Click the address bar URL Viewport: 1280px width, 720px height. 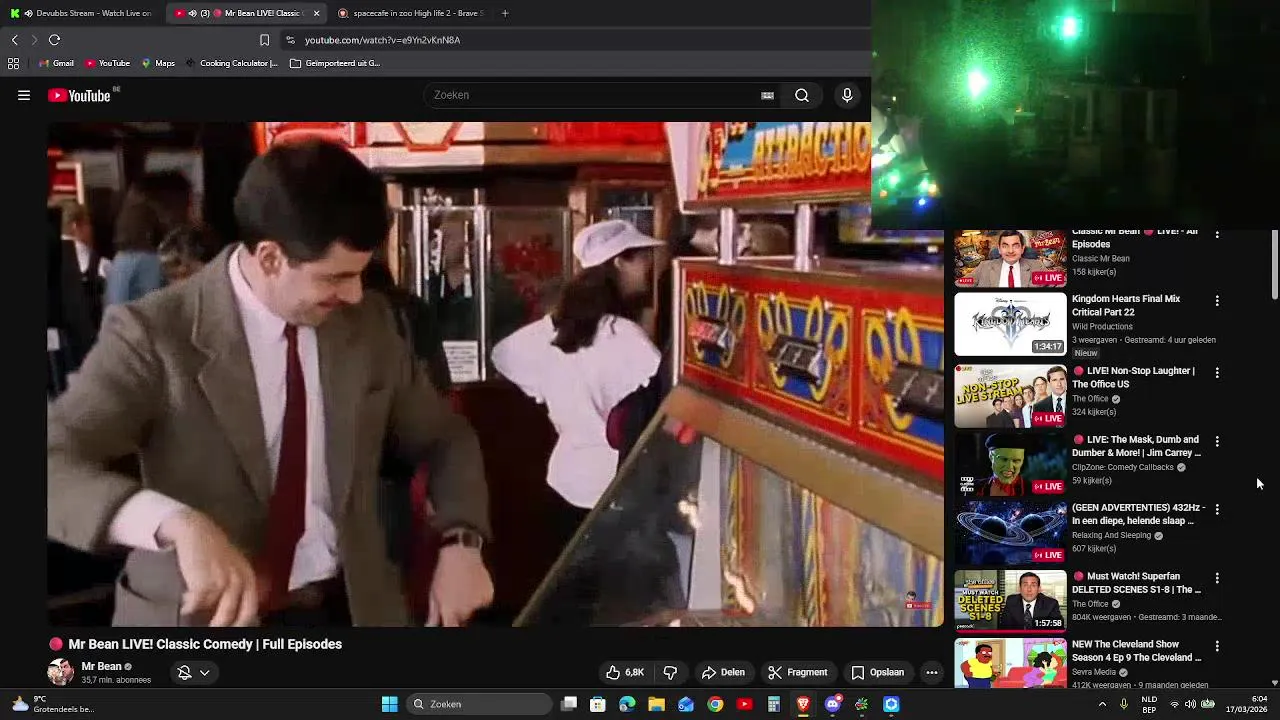tap(382, 40)
